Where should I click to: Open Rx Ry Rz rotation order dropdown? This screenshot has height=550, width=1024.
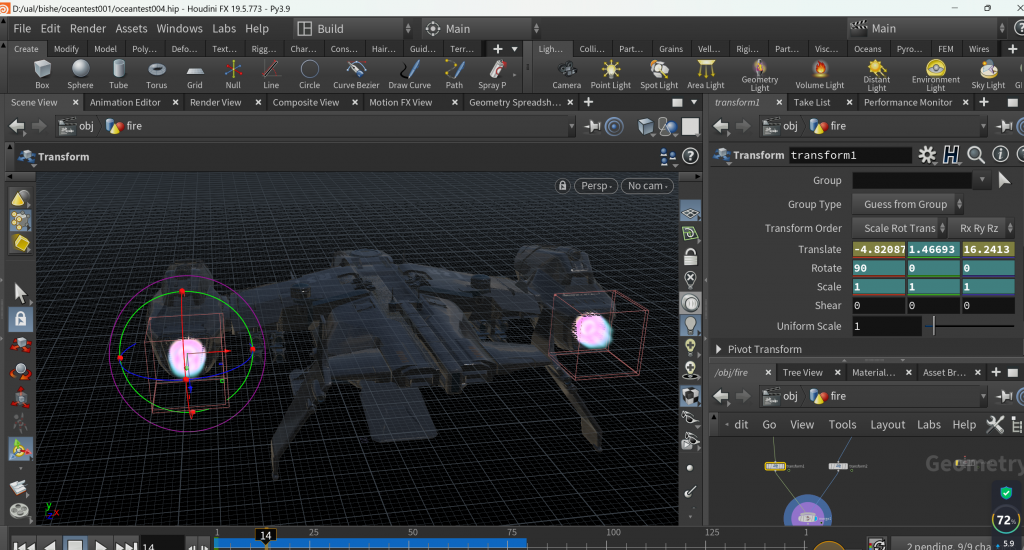tap(982, 228)
